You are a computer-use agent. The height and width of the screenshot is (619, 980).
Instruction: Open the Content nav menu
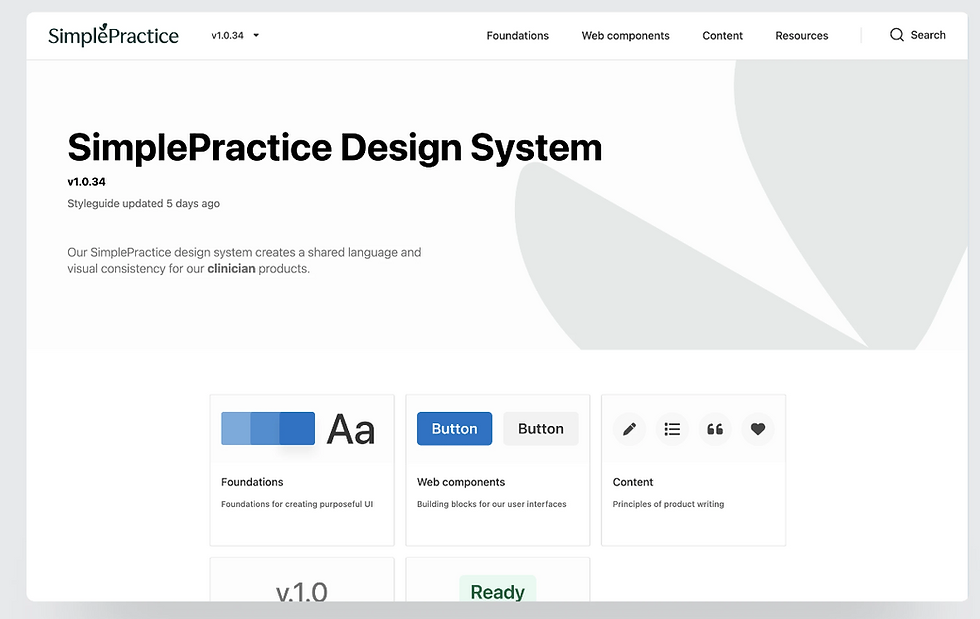pos(722,36)
